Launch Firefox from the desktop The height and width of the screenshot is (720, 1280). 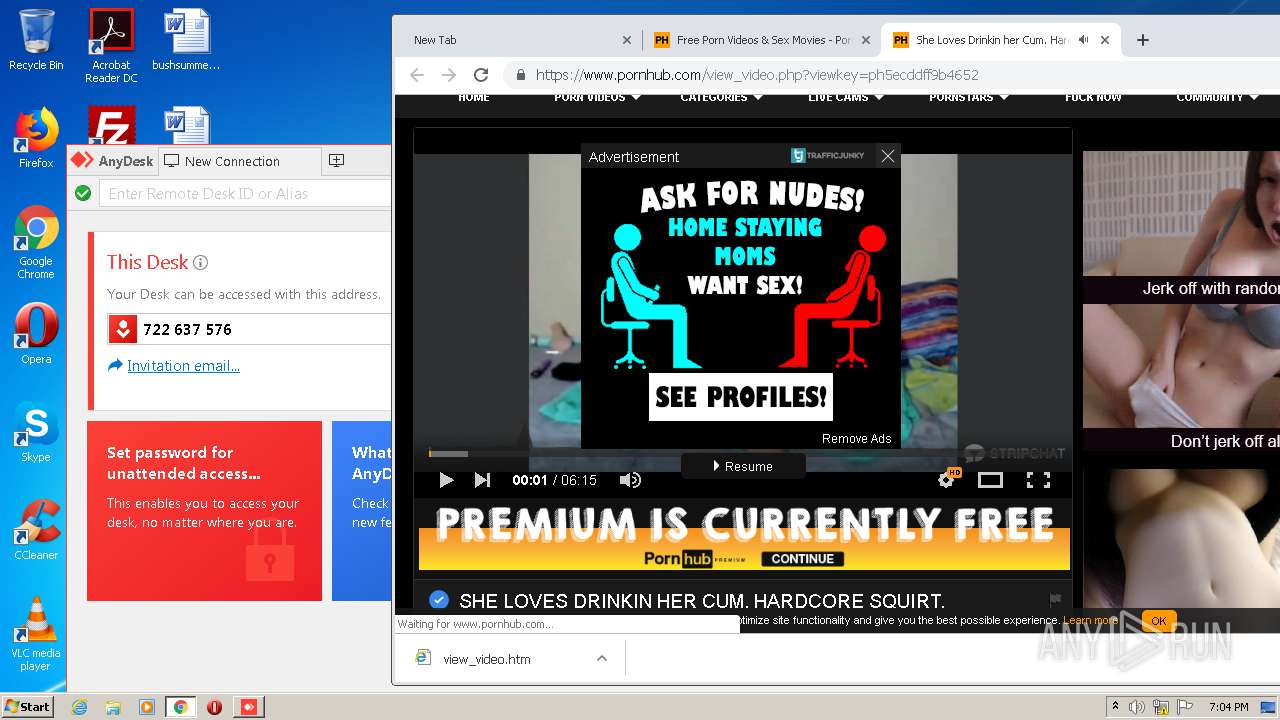36,138
